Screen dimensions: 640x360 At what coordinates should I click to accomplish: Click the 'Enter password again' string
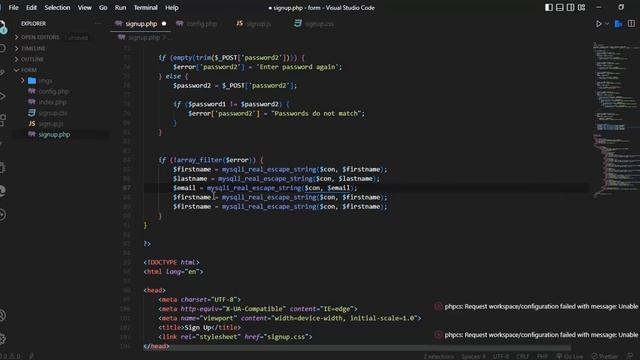299,67
